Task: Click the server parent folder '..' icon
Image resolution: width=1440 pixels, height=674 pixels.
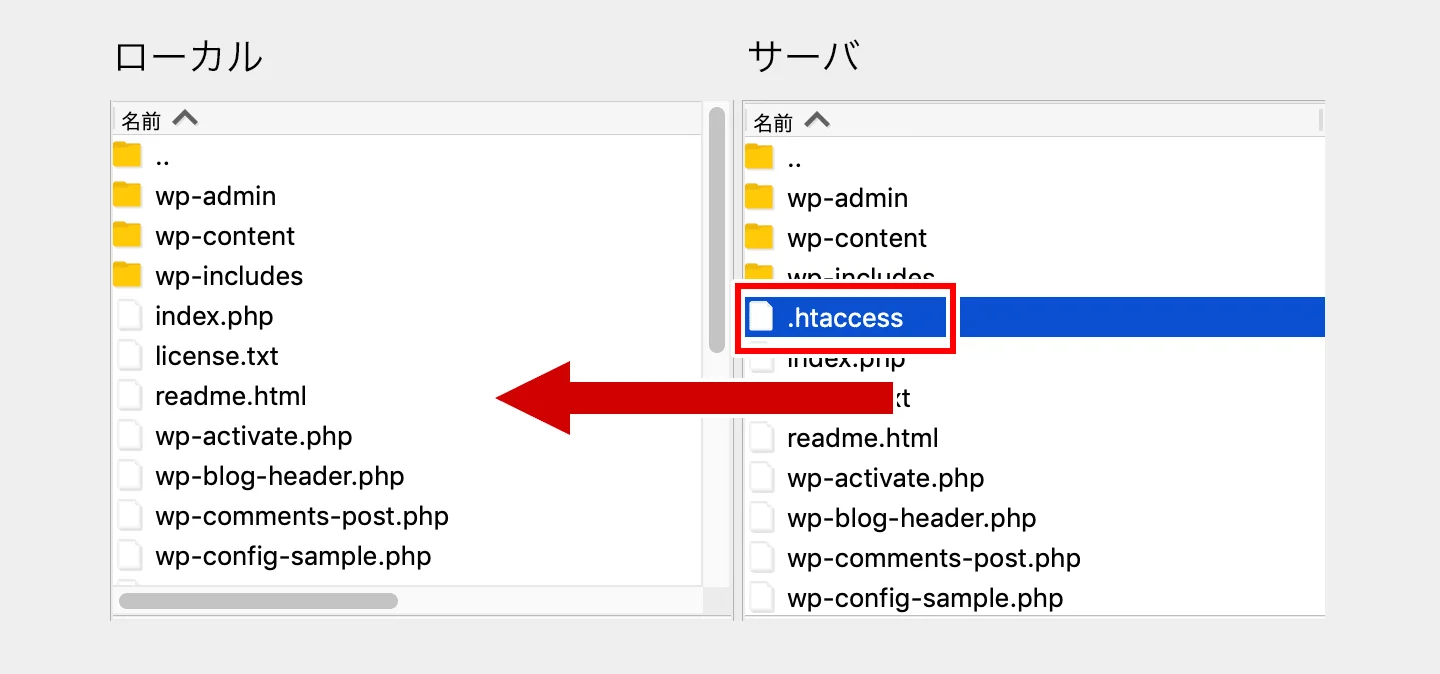Action: point(759,157)
